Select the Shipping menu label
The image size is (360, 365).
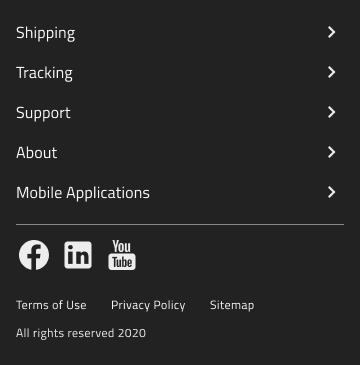pyautogui.click(x=46, y=33)
